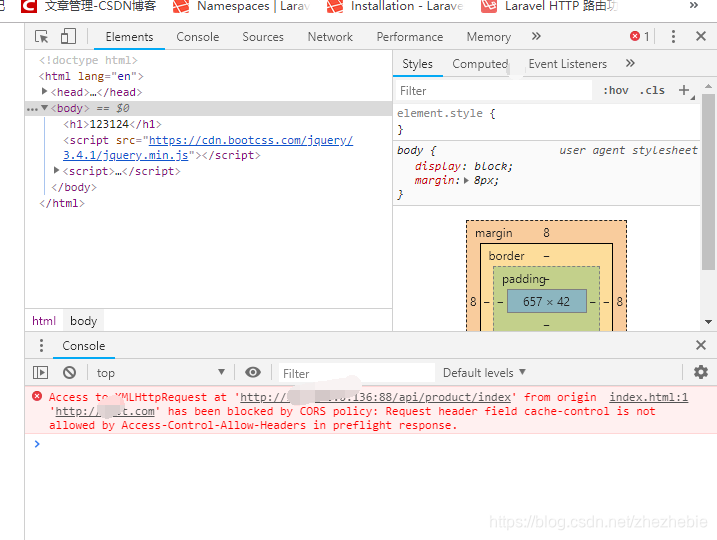Open the Network tab

330,37
